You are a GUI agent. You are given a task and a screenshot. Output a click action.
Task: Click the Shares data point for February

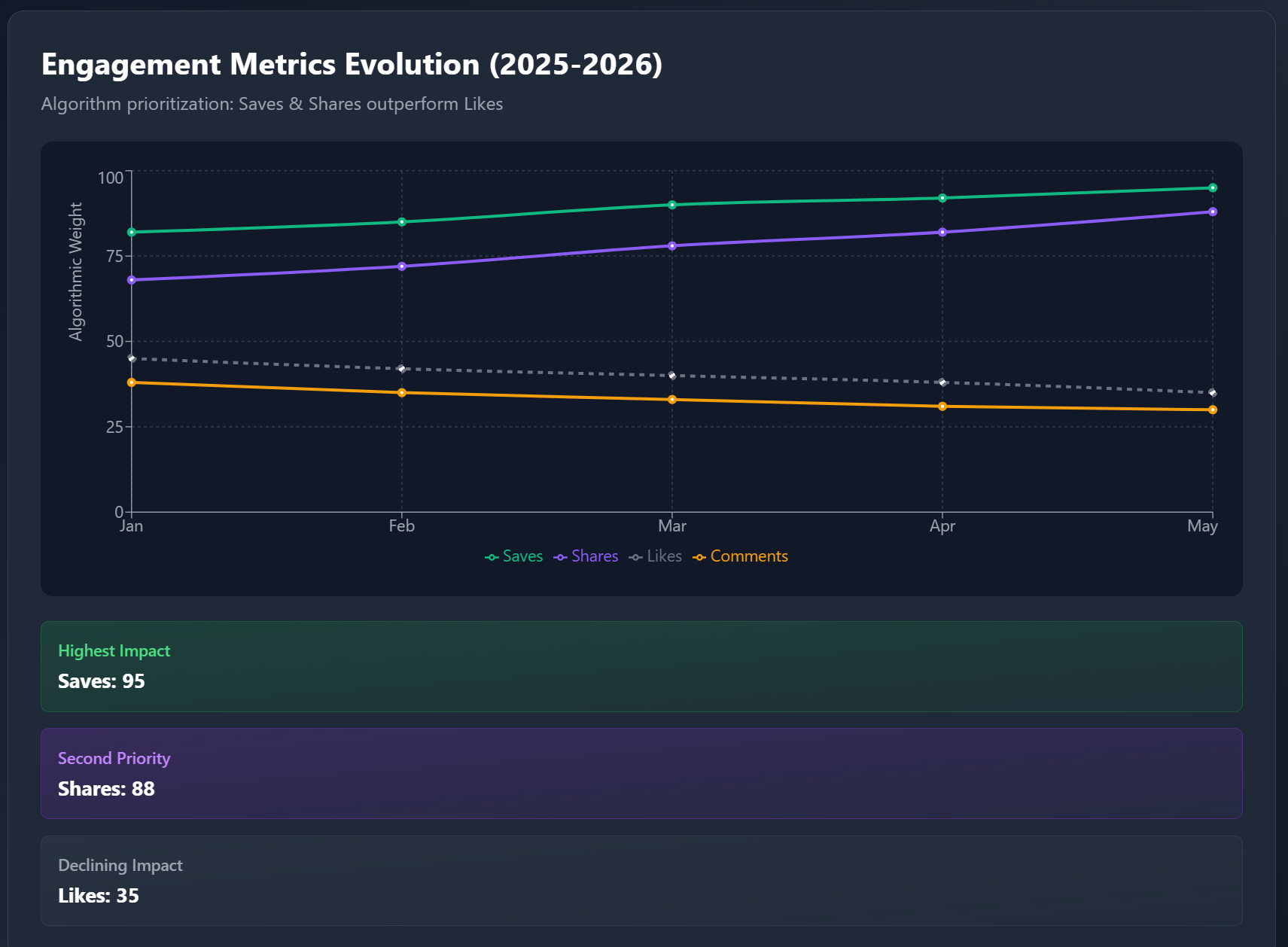[402, 266]
